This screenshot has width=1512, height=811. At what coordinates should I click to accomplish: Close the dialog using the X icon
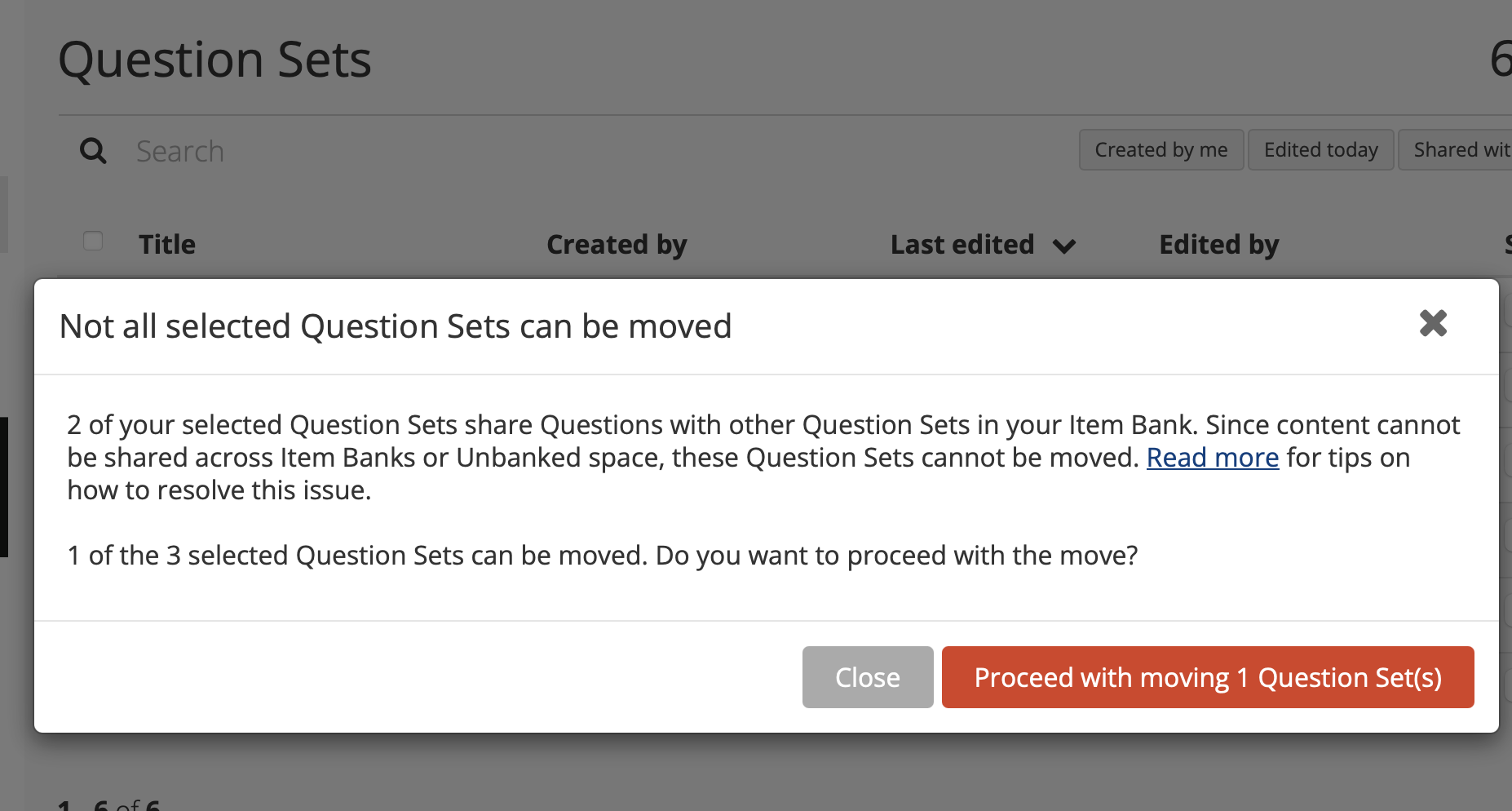coord(1433,324)
